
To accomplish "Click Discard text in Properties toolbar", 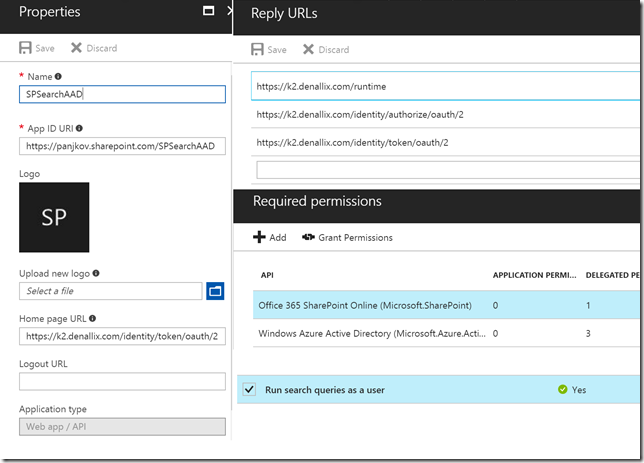I will point(101,48).
